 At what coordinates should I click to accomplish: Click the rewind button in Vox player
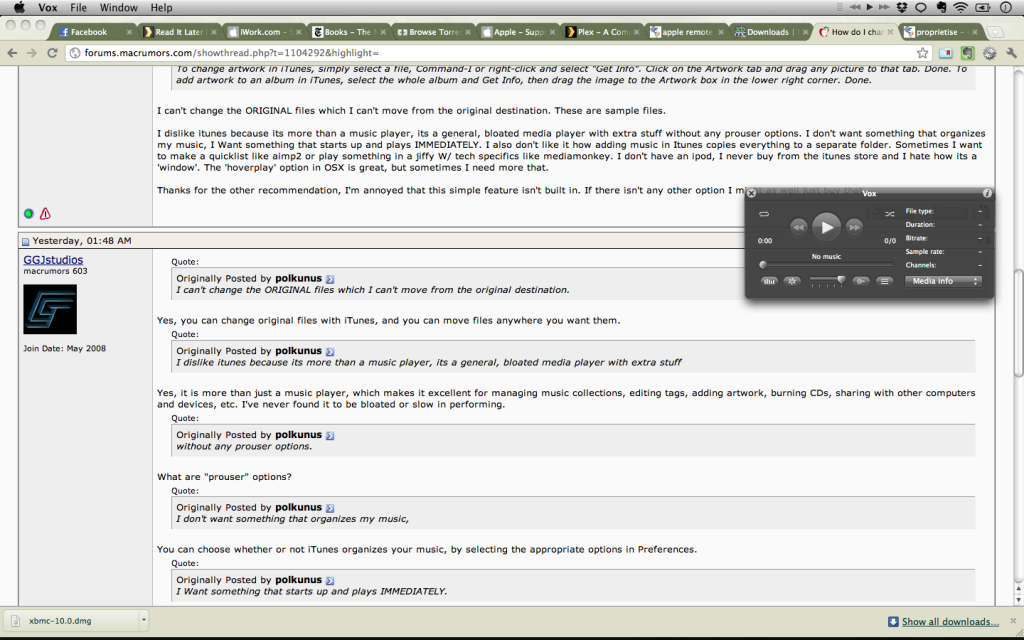(x=799, y=227)
